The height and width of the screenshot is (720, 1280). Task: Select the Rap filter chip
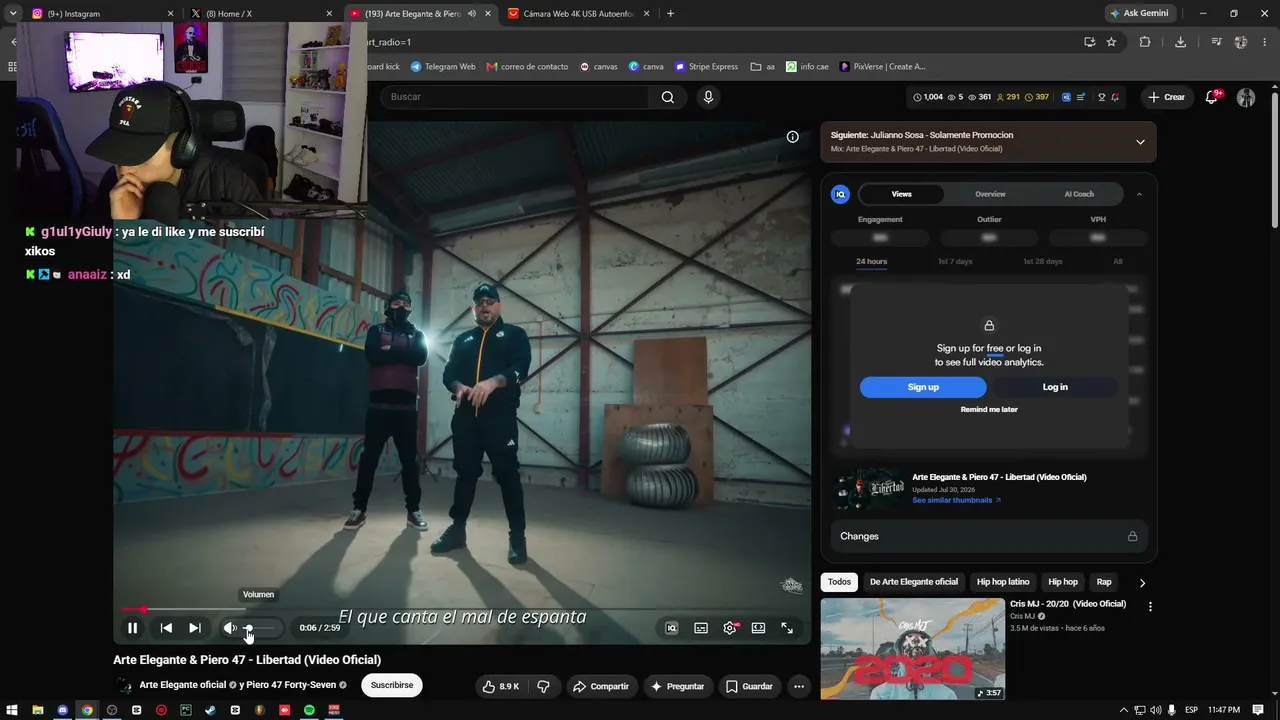(1104, 582)
